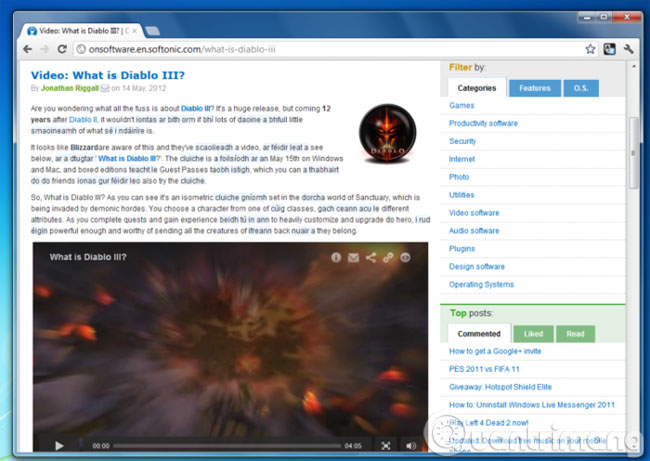The width and height of the screenshot is (650, 461).
Task: Bookmark this page with the star icon
Action: coord(590,49)
